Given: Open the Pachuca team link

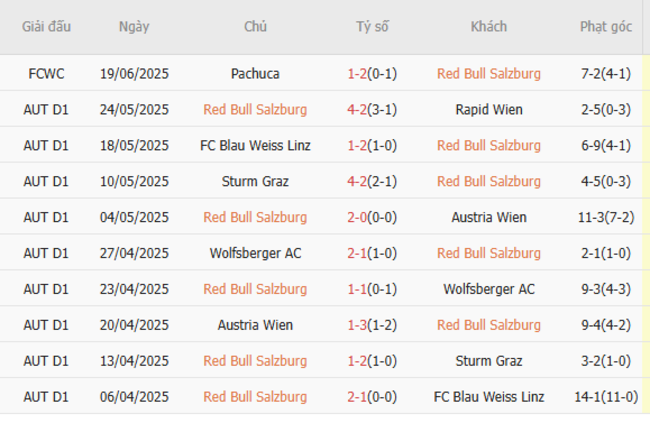Looking at the screenshot, I should click(x=255, y=73).
